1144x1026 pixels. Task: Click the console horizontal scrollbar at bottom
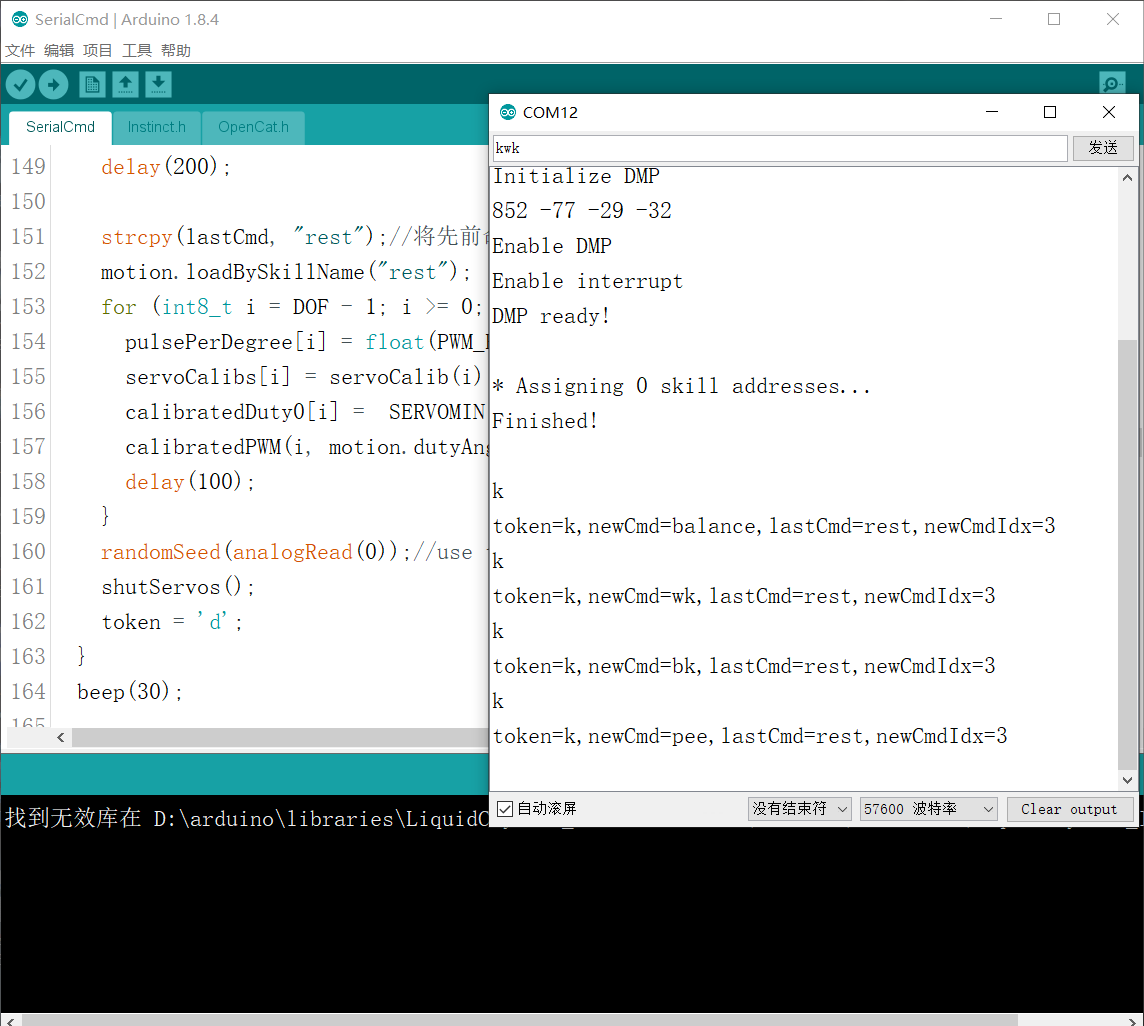click(519, 1019)
